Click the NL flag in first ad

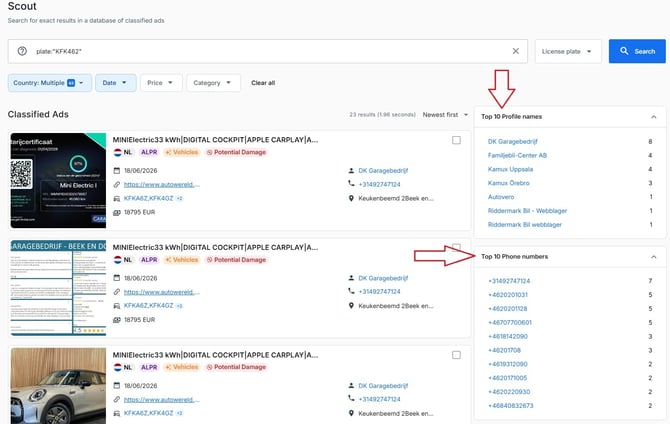(x=118, y=152)
